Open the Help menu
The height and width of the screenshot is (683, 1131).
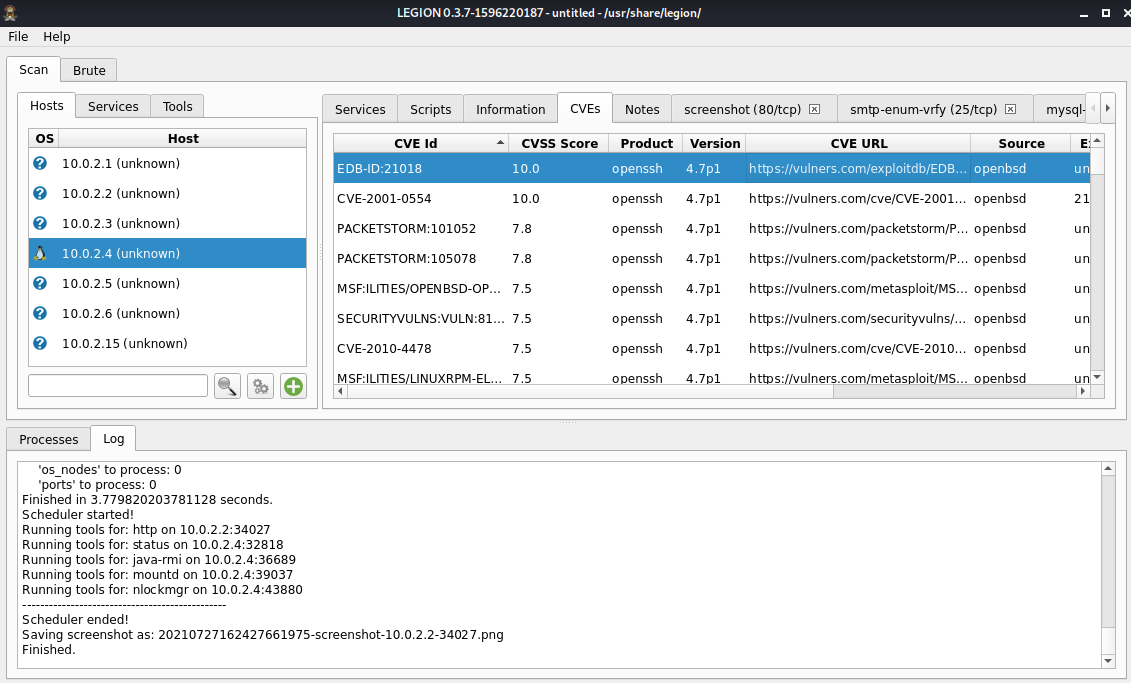(57, 36)
